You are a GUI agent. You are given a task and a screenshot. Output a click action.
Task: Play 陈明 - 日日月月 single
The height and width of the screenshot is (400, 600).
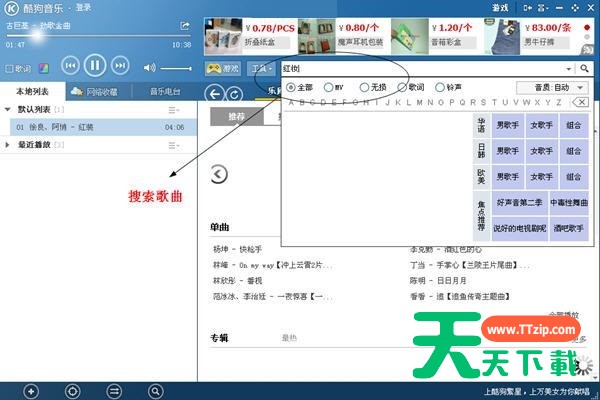[438, 281]
